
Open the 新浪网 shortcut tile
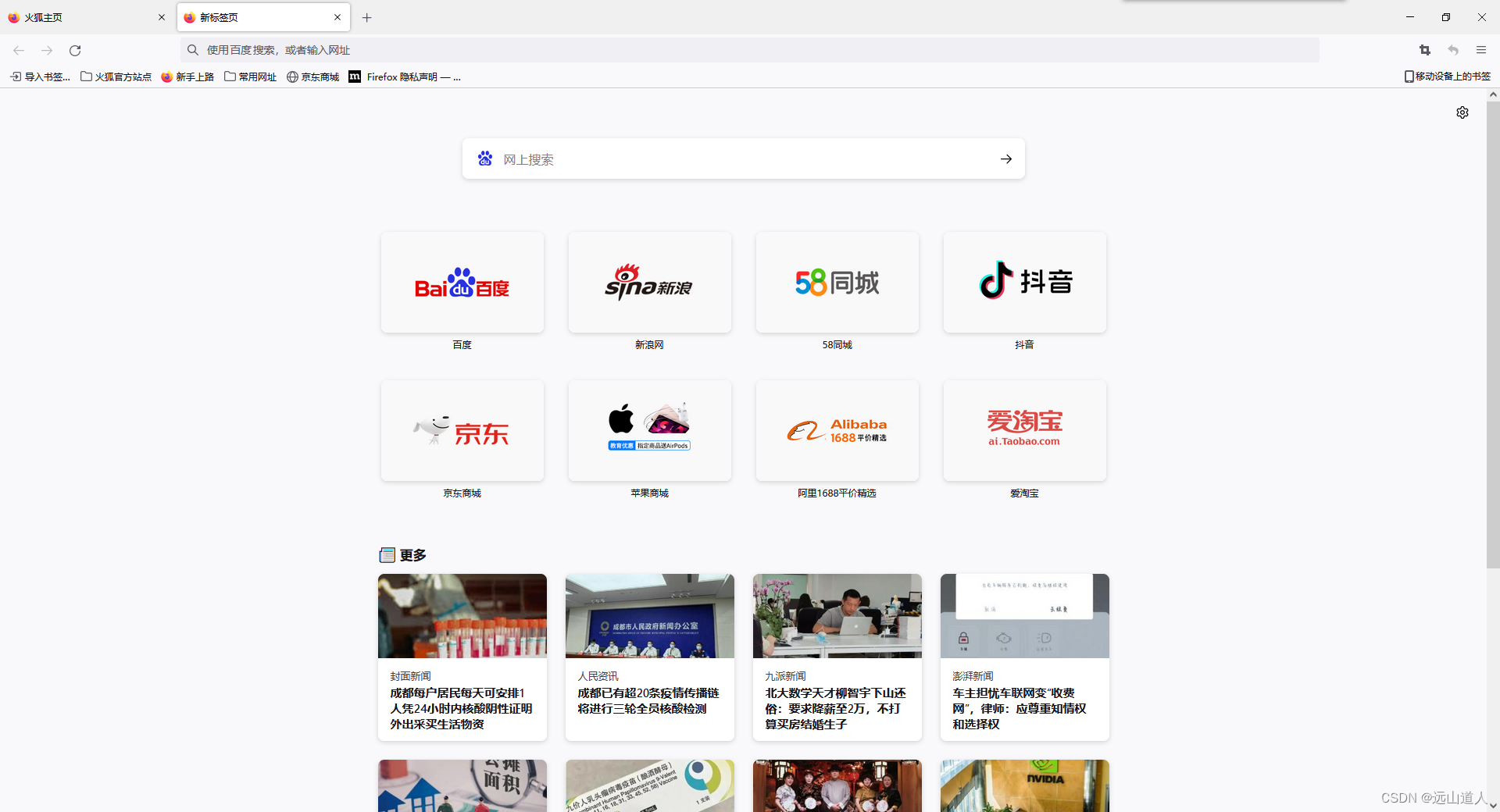click(650, 282)
